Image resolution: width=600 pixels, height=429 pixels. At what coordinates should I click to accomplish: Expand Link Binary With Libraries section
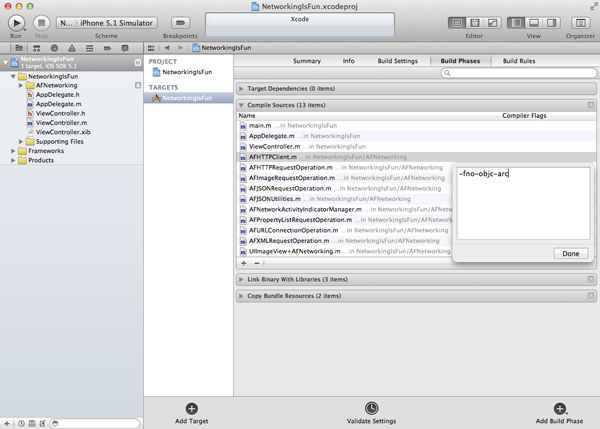pyautogui.click(x=241, y=279)
